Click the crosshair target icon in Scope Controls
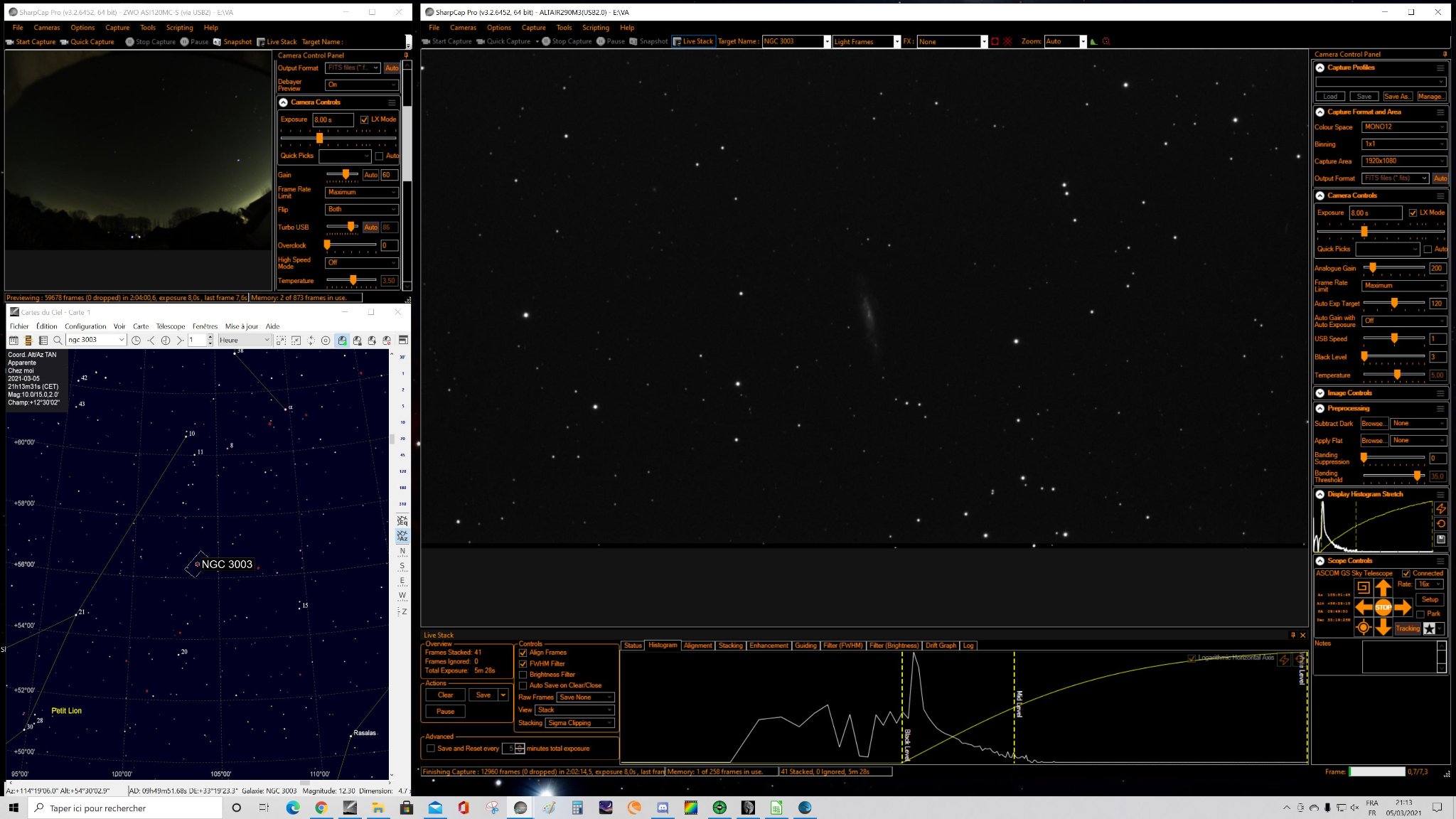Screen dimensions: 1456x819 [x=1363, y=627]
